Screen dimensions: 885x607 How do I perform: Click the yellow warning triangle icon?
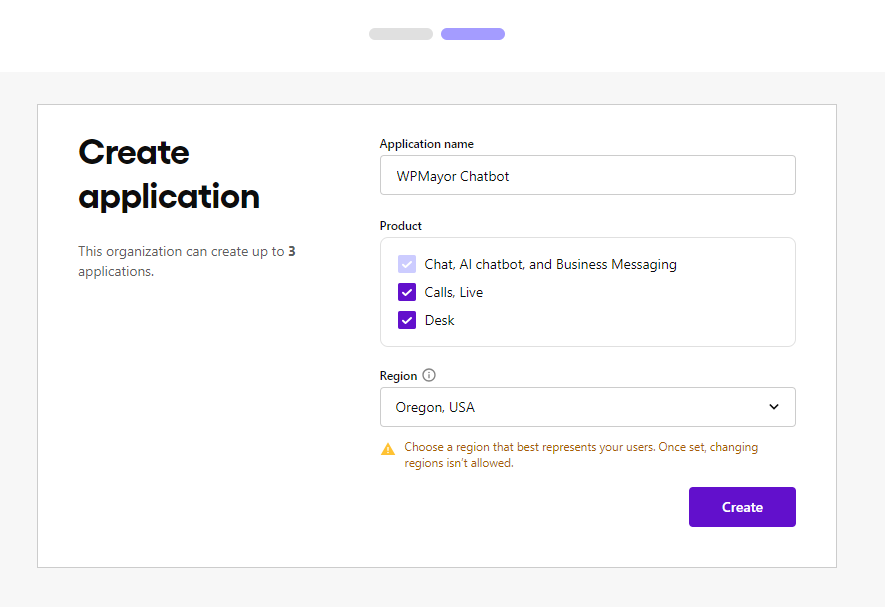tap(388, 449)
